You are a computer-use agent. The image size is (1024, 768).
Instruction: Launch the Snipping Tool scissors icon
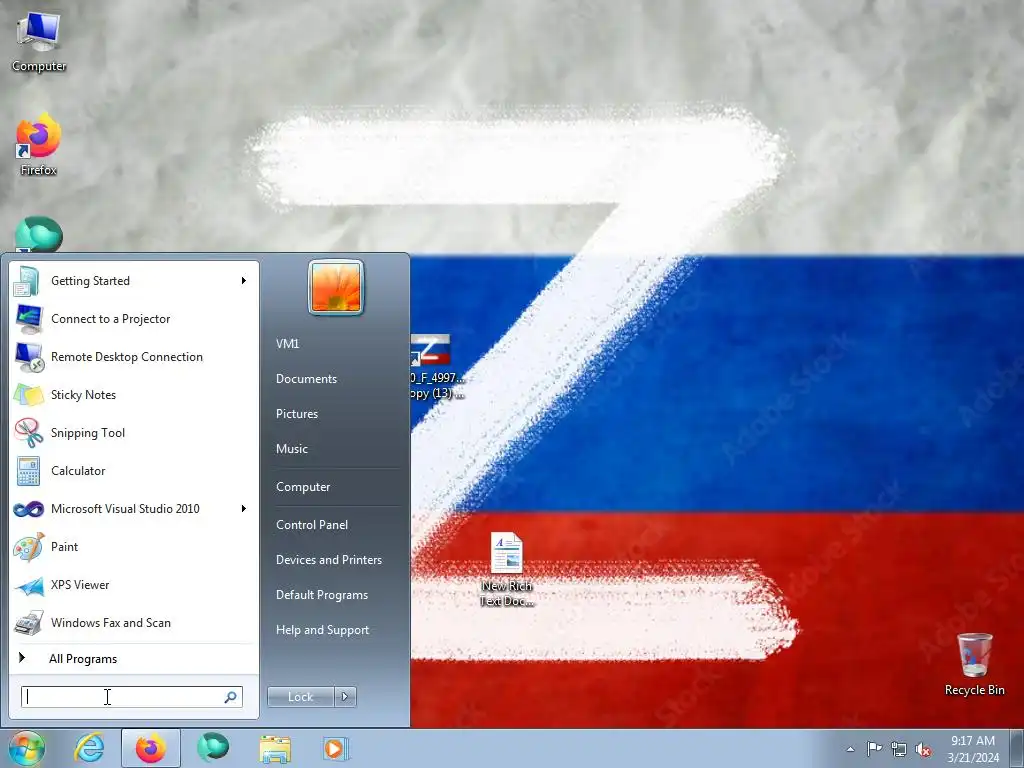(28, 433)
